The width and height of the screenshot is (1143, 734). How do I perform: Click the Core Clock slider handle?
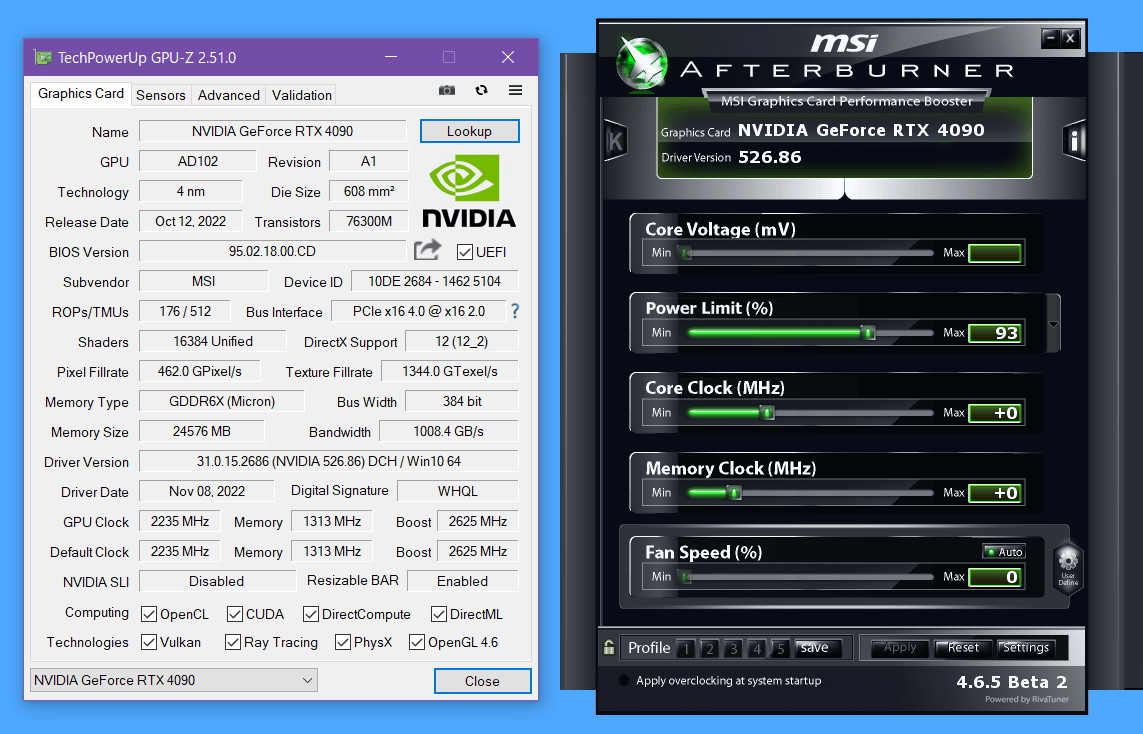point(767,413)
